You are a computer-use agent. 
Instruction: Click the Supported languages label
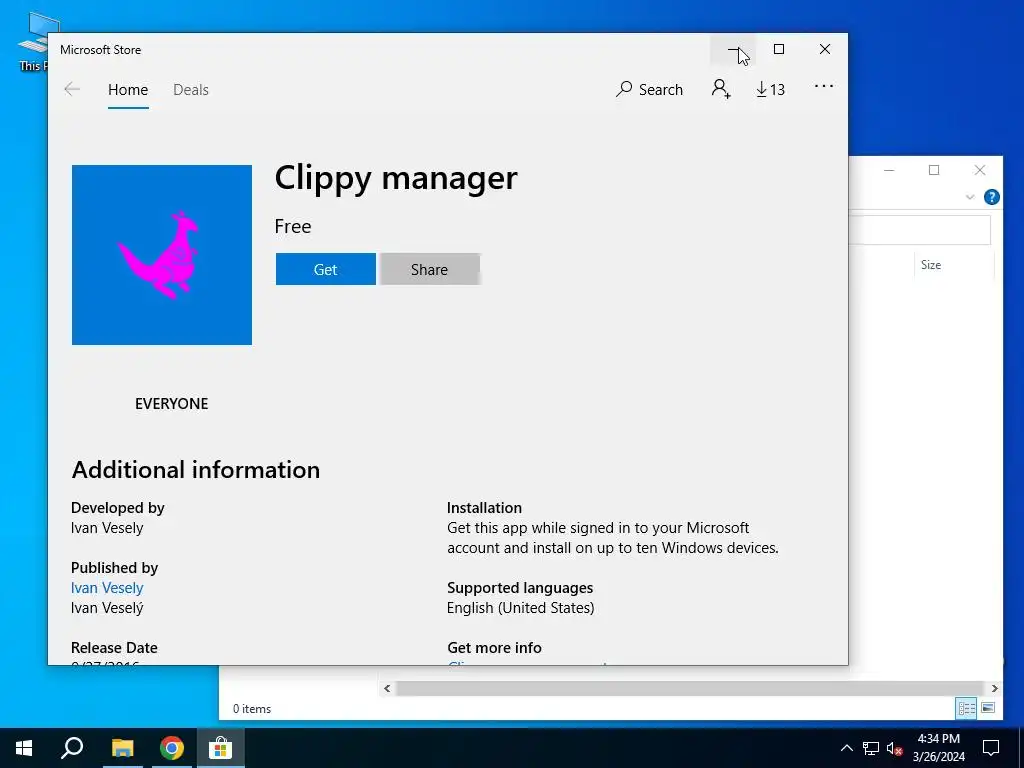pyautogui.click(x=520, y=588)
